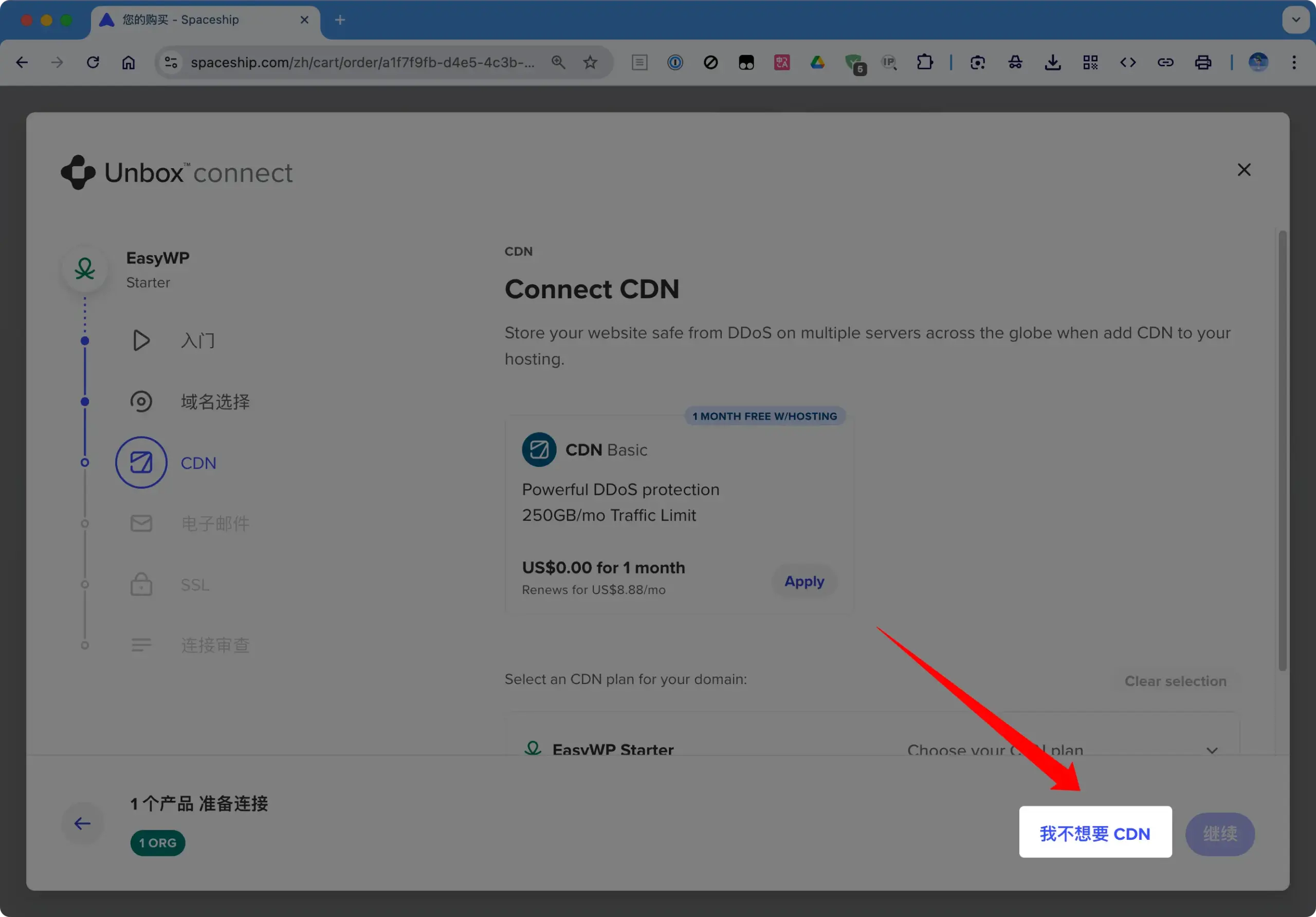
Task: Open the extensions puzzle piece menu
Action: (925, 63)
